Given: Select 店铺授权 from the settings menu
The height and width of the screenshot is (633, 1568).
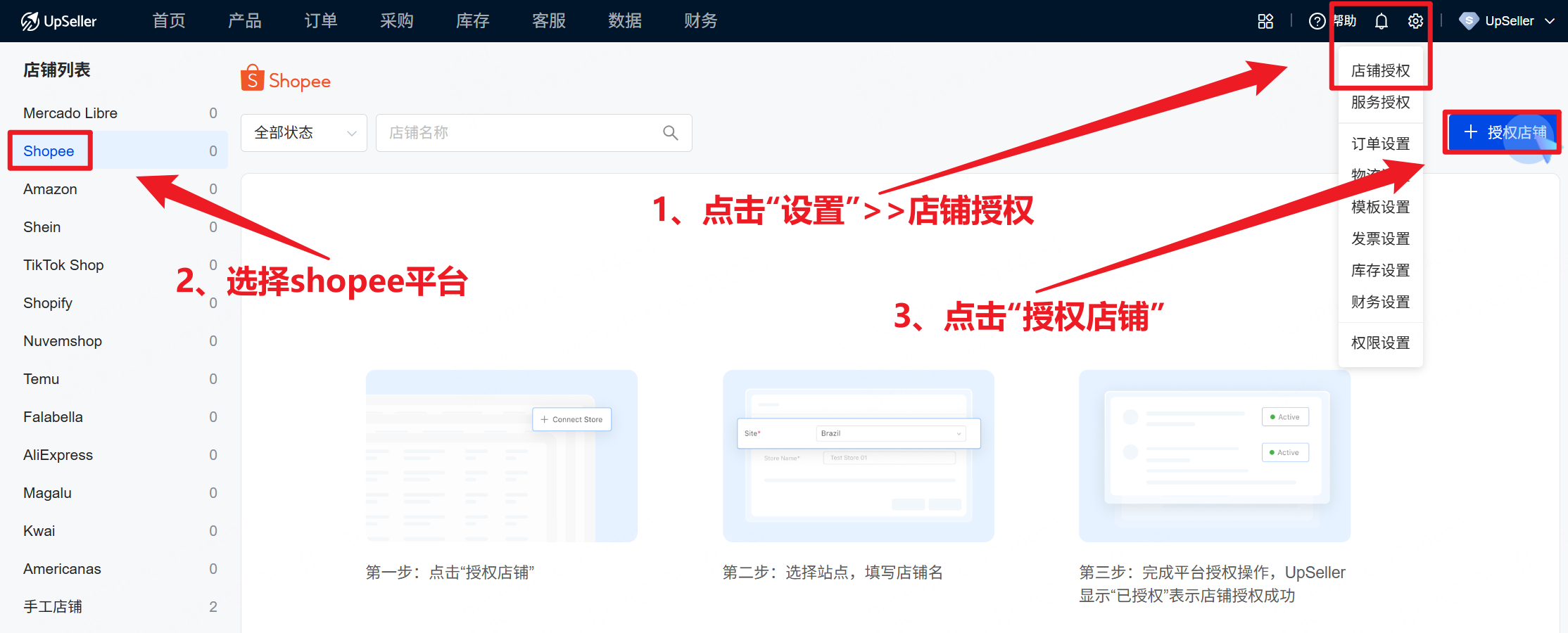Looking at the screenshot, I should (x=1380, y=70).
